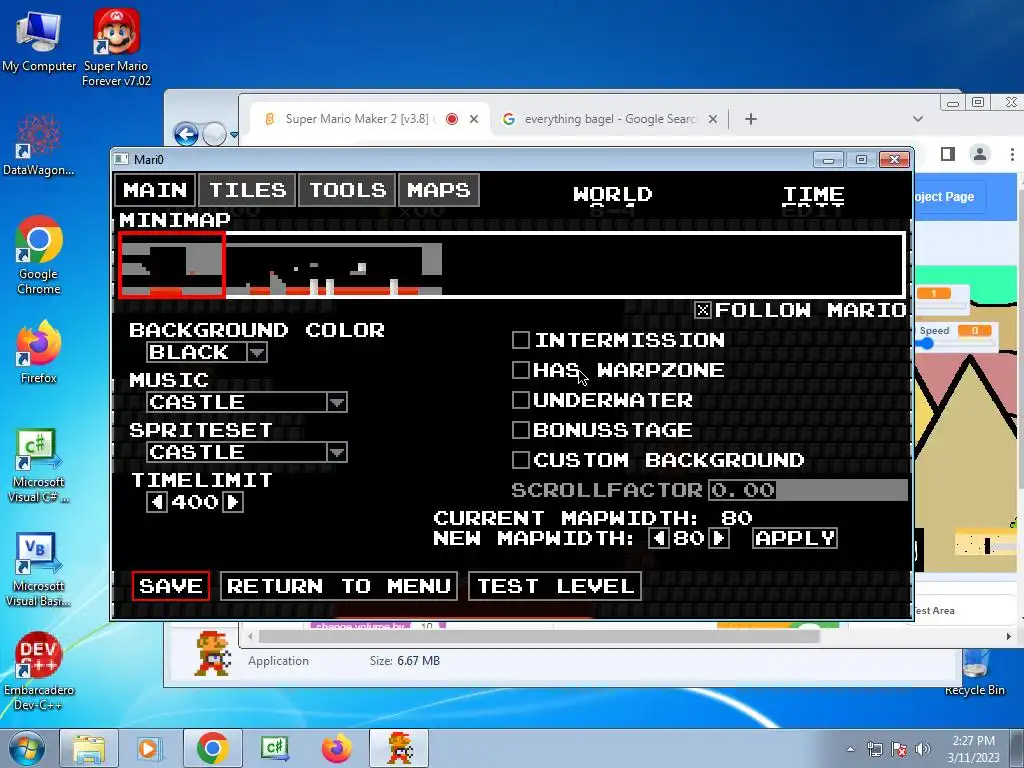
Task: Open File Explorer from the taskbar
Action: 89,748
